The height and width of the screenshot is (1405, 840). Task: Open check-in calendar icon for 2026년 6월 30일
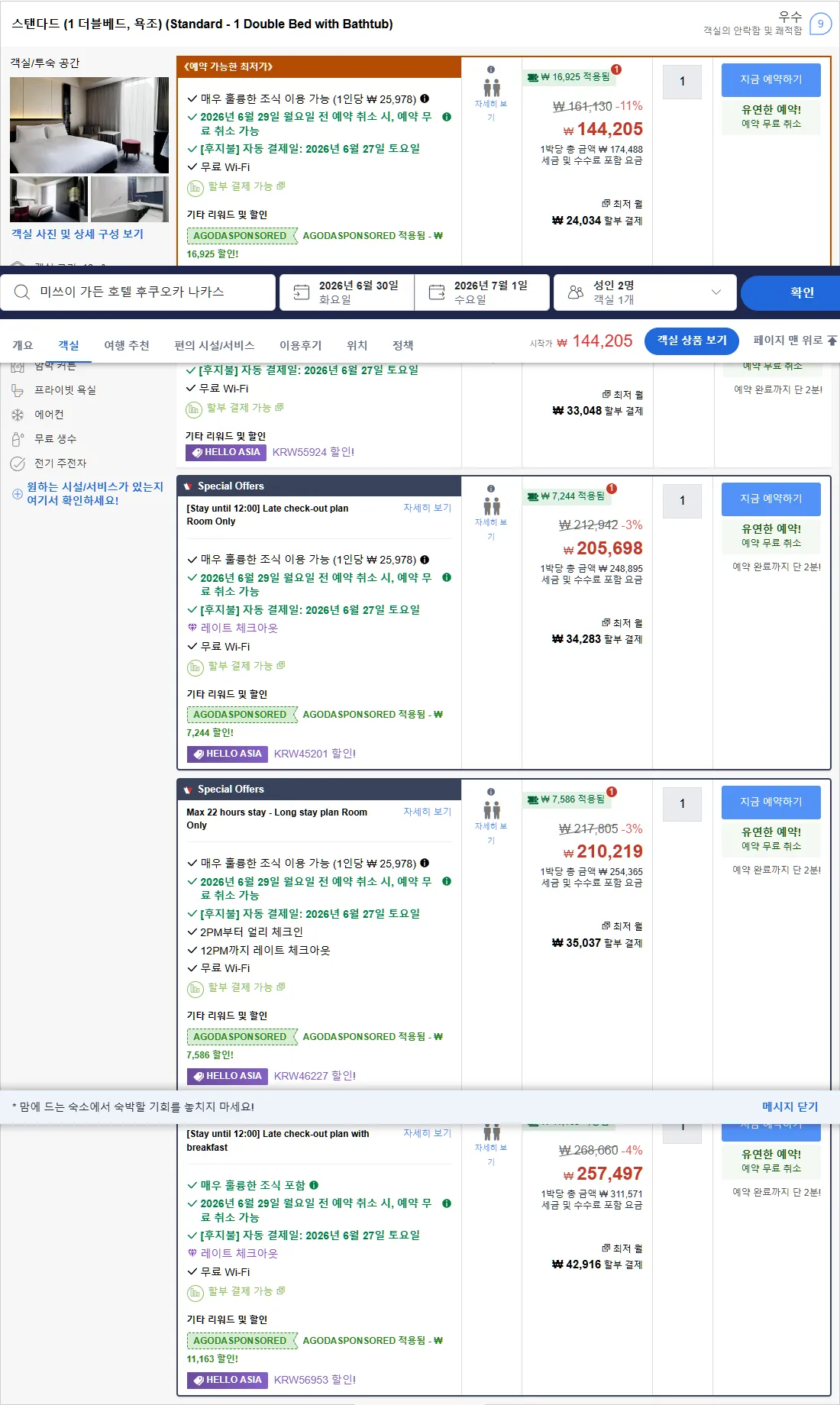click(302, 292)
